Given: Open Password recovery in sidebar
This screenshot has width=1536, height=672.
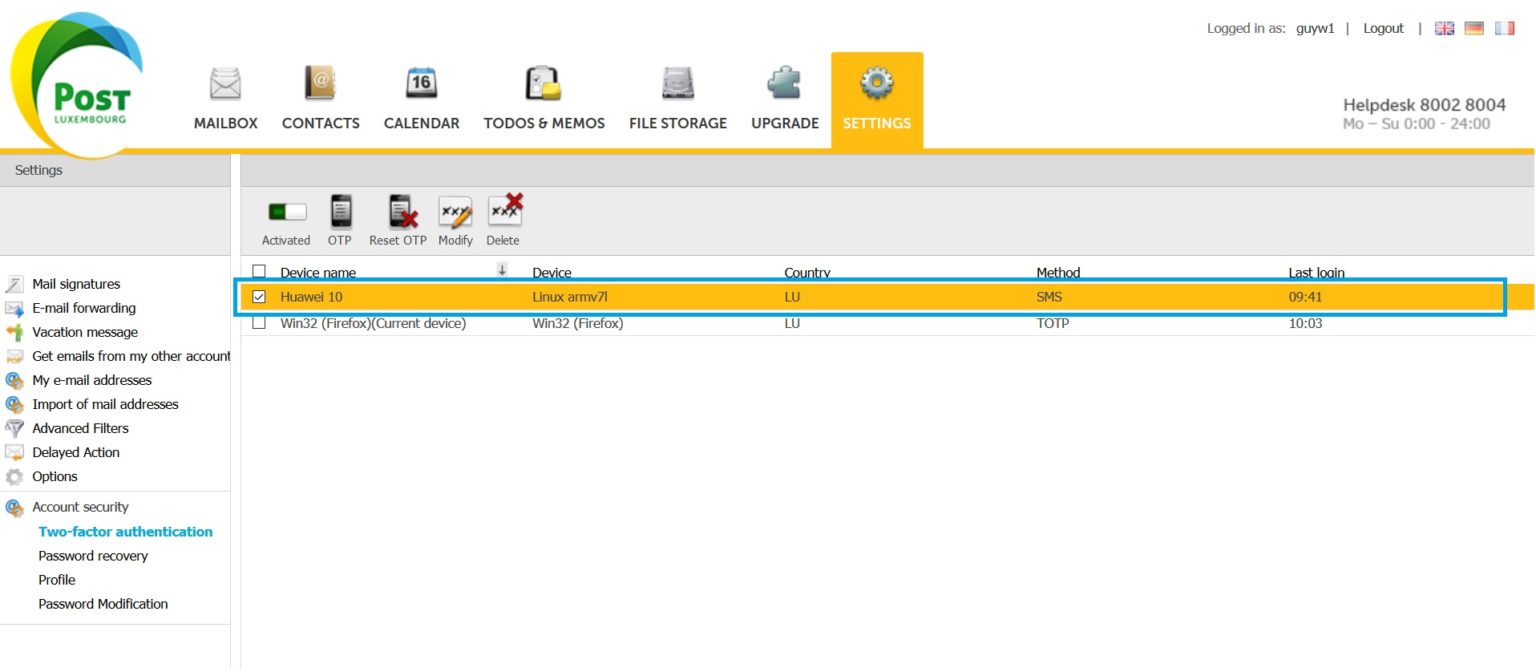Looking at the screenshot, I should click(x=93, y=556).
